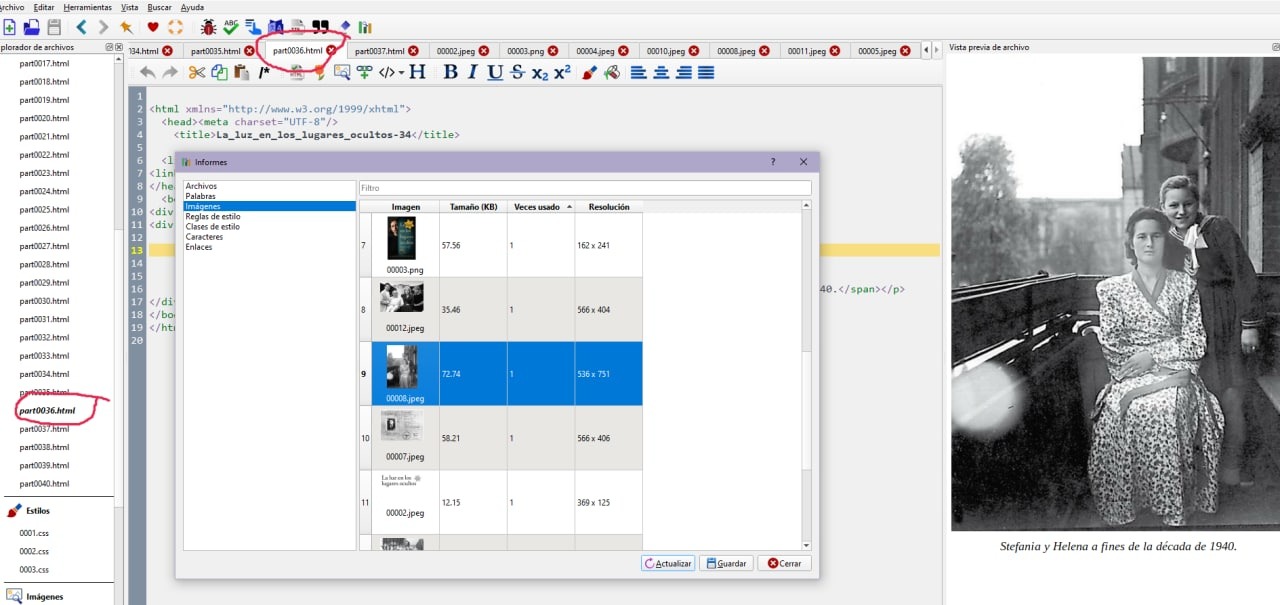Click the red heart donate icon

tap(153, 27)
